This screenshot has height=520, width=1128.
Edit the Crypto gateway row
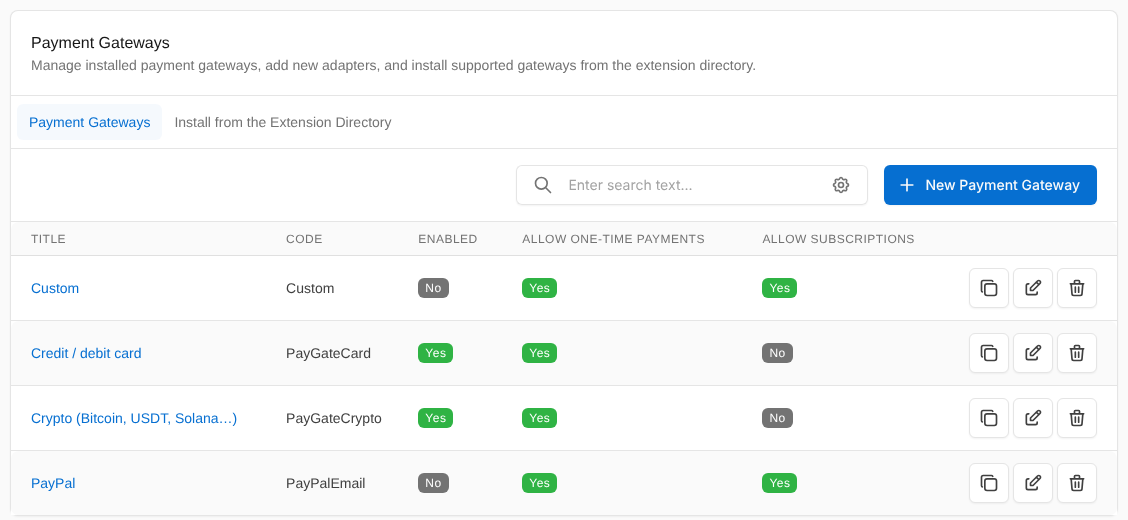click(x=1033, y=418)
